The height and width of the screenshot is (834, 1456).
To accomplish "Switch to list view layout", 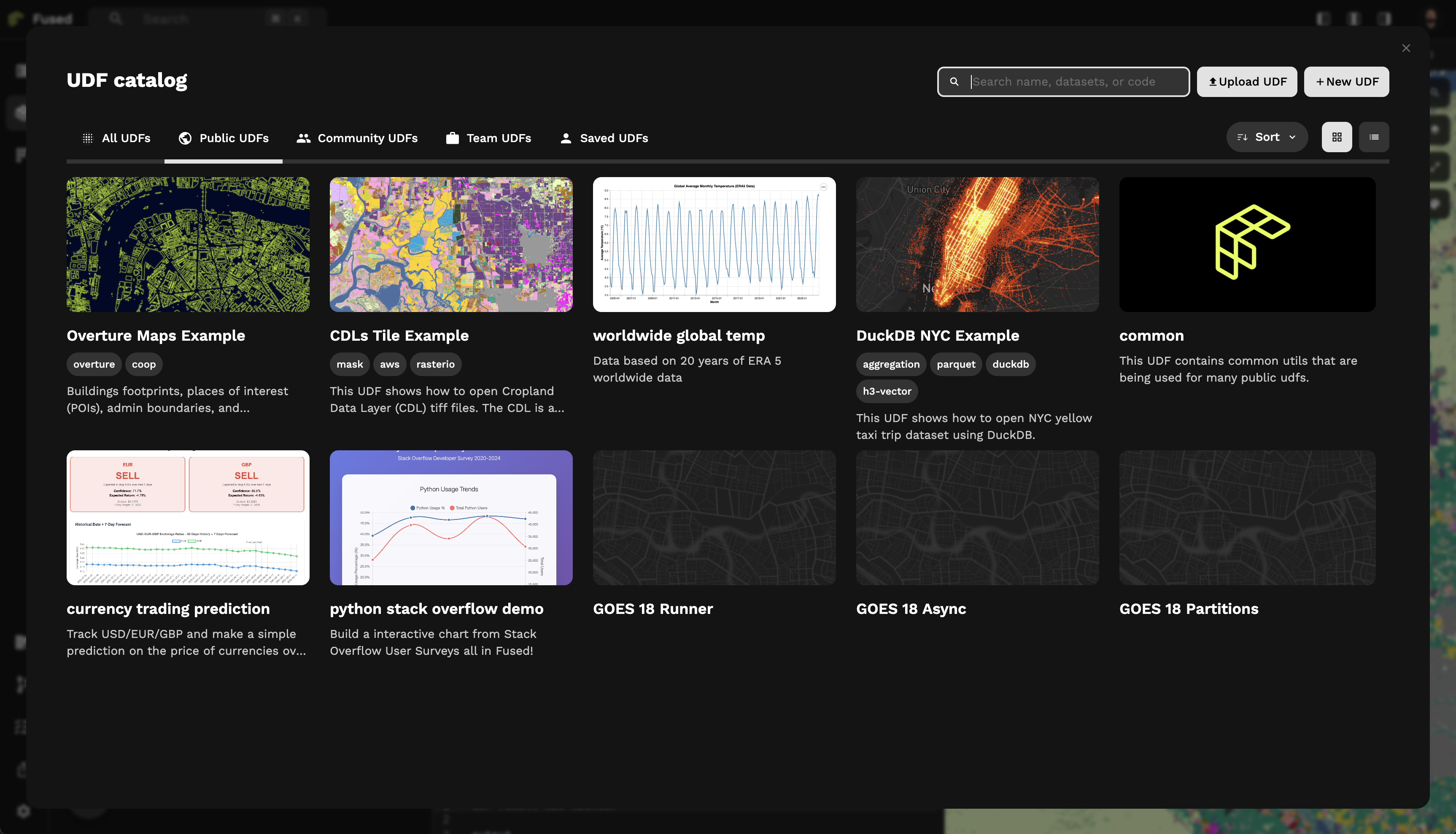I will click(x=1373, y=137).
